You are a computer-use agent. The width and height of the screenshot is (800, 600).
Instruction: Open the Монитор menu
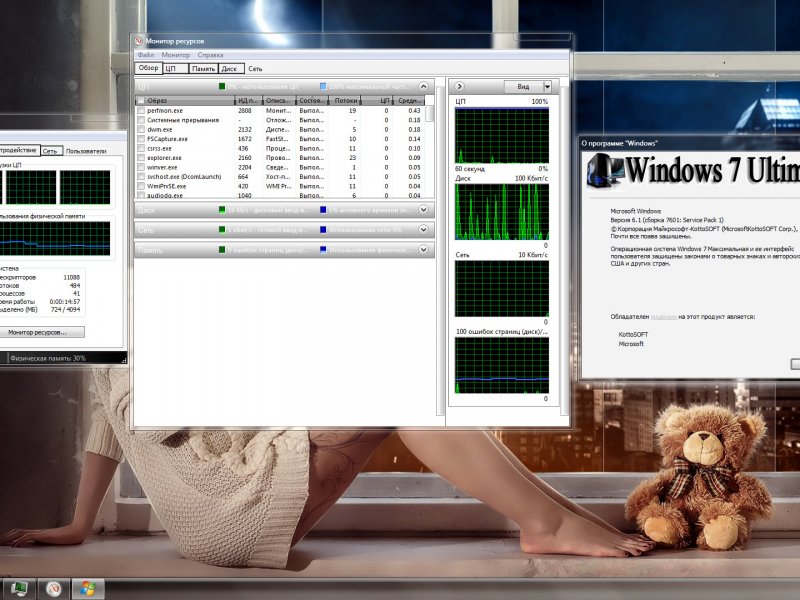[176, 55]
